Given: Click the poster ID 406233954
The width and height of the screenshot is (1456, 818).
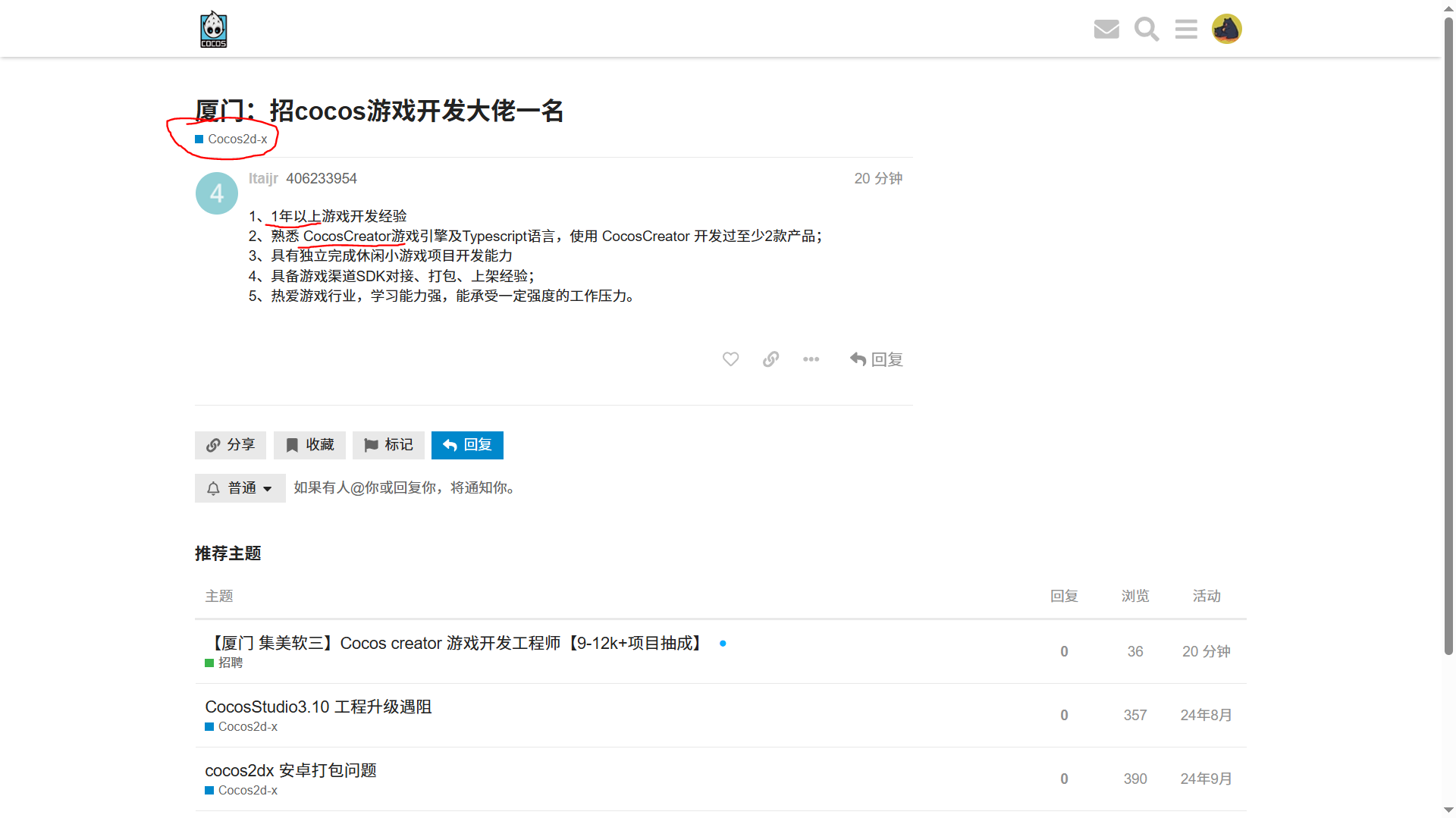Looking at the screenshot, I should pos(322,179).
